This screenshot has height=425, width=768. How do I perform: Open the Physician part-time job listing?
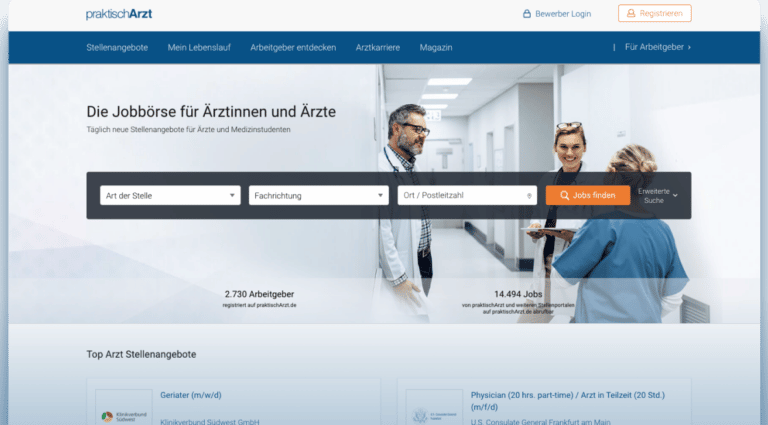[568, 401]
